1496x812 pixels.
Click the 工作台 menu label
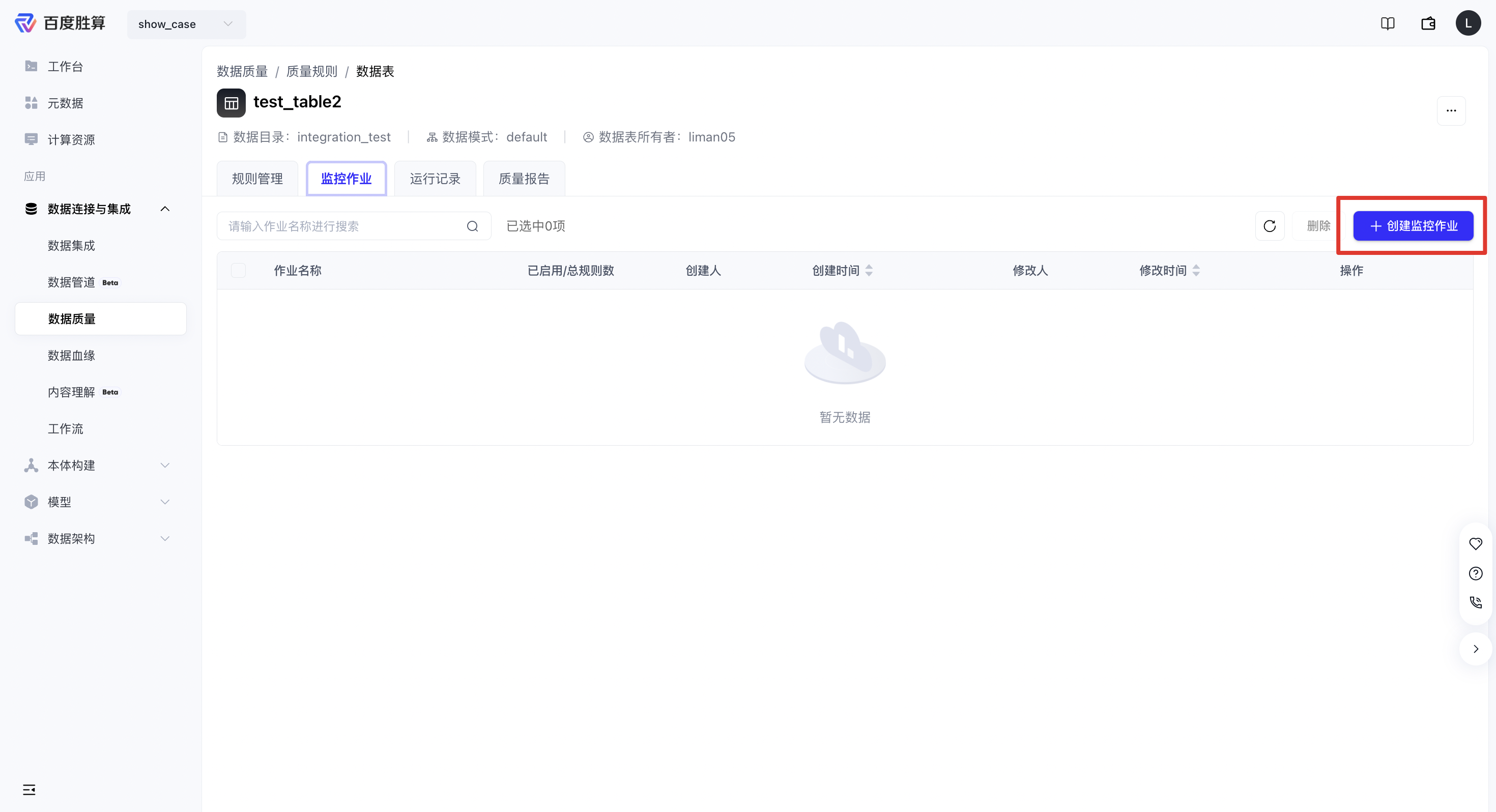[65, 66]
